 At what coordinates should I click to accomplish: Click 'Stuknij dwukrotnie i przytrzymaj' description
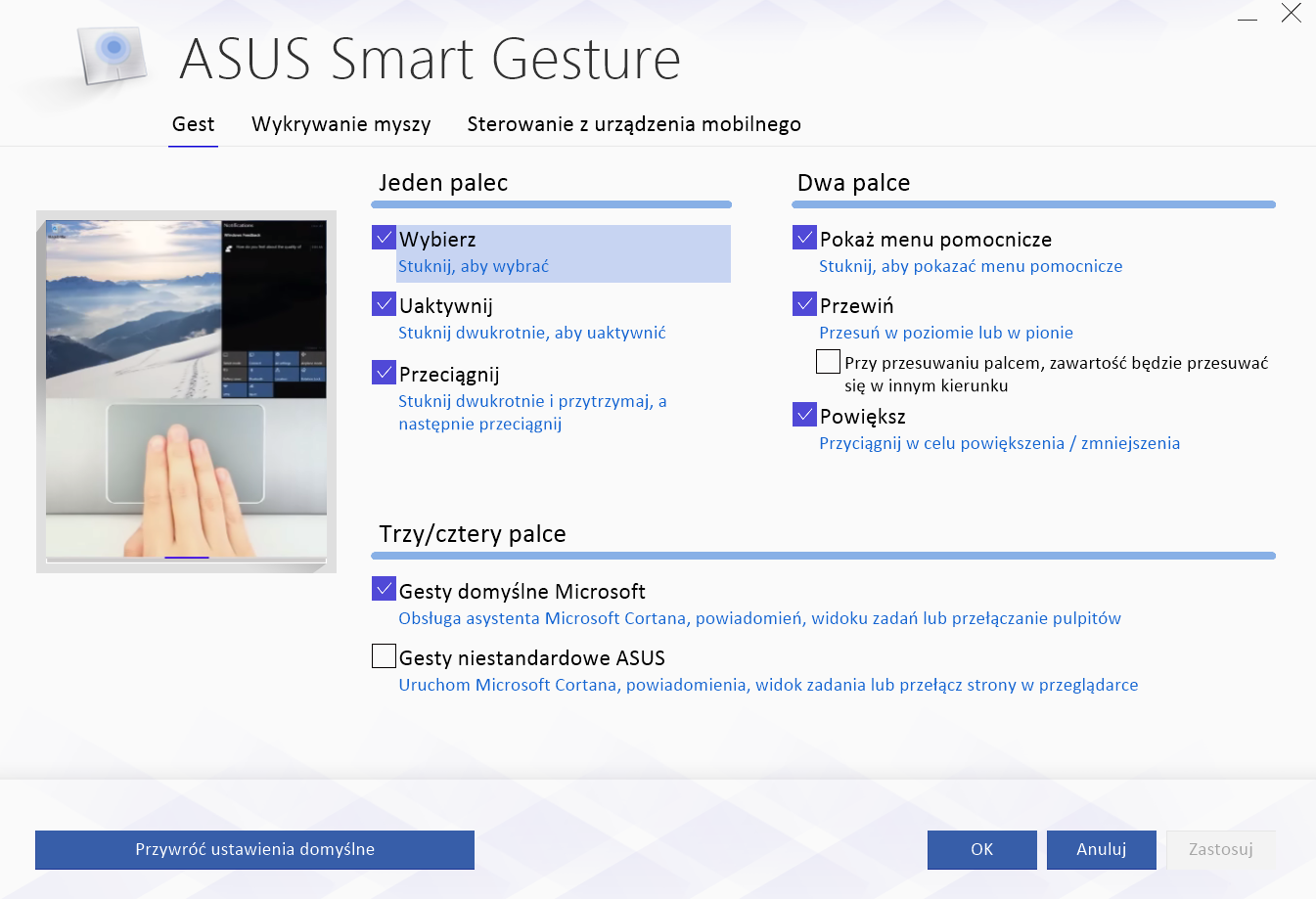pos(532,412)
